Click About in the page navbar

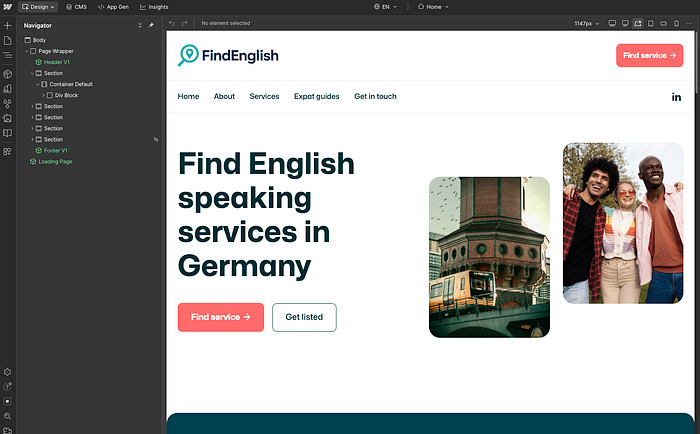click(224, 96)
